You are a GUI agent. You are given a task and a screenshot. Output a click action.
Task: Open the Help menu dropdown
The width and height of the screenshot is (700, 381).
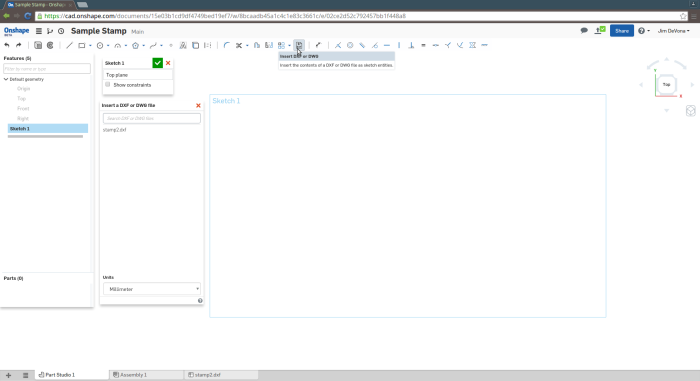[643, 31]
